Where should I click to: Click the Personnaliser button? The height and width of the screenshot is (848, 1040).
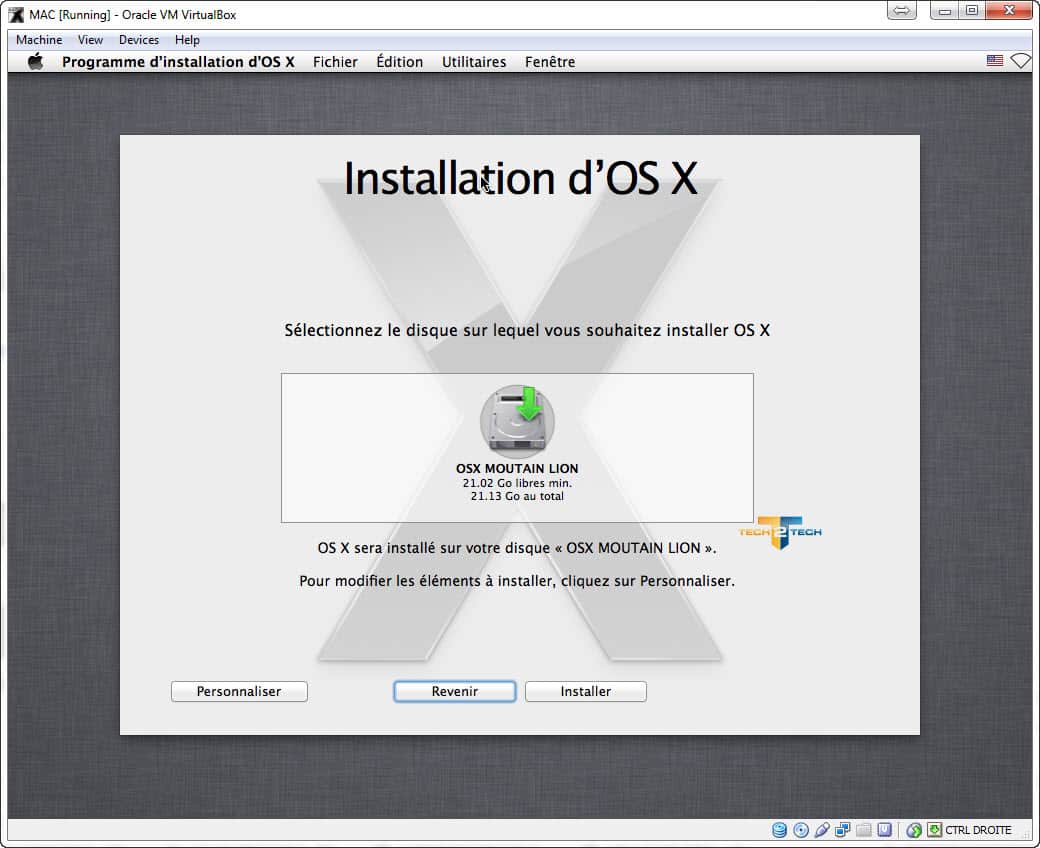point(239,691)
